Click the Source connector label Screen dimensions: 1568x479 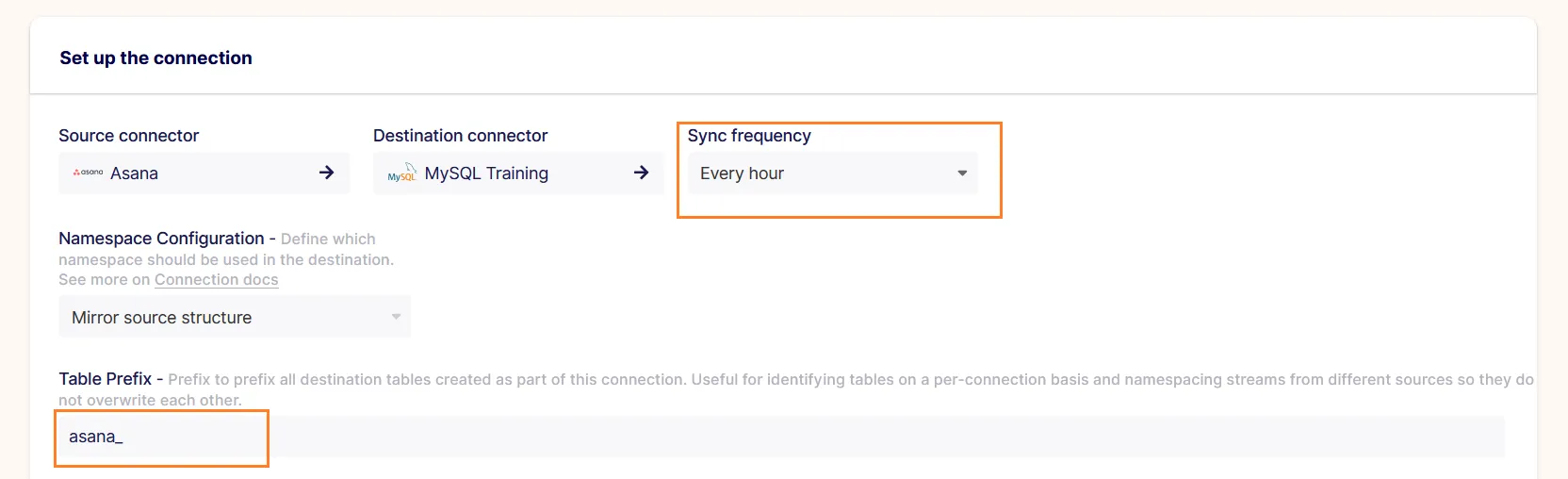(129, 136)
